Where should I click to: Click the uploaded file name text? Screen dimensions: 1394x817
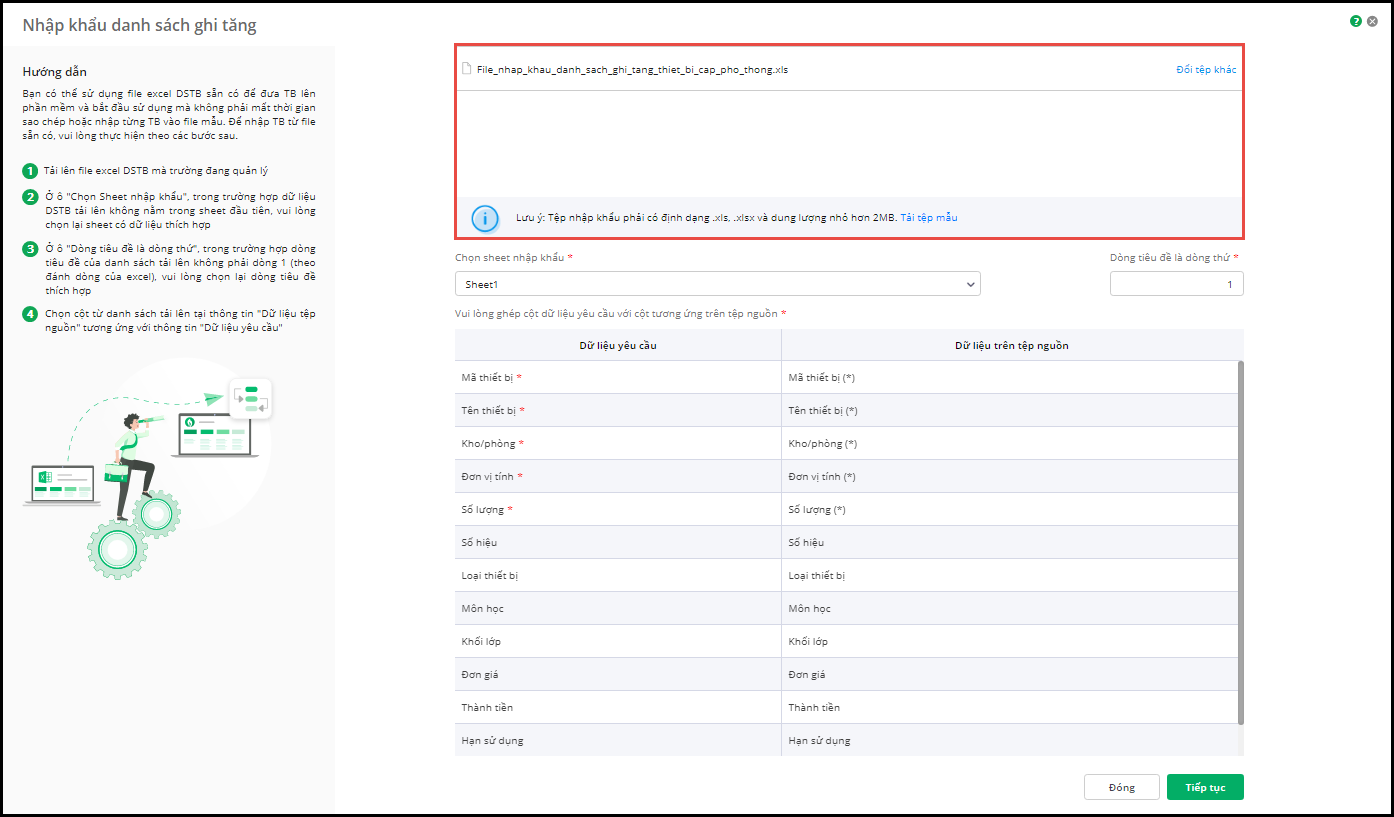[632, 70]
